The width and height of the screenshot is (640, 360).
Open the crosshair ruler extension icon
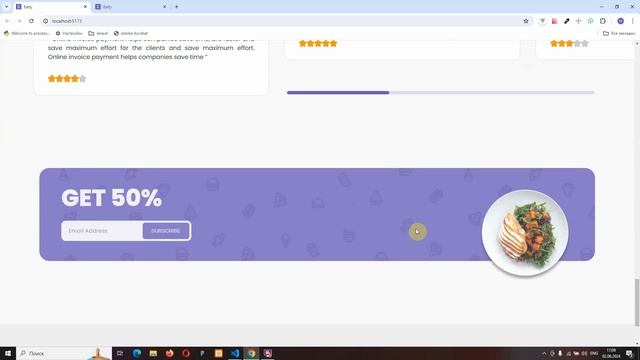tap(578, 21)
